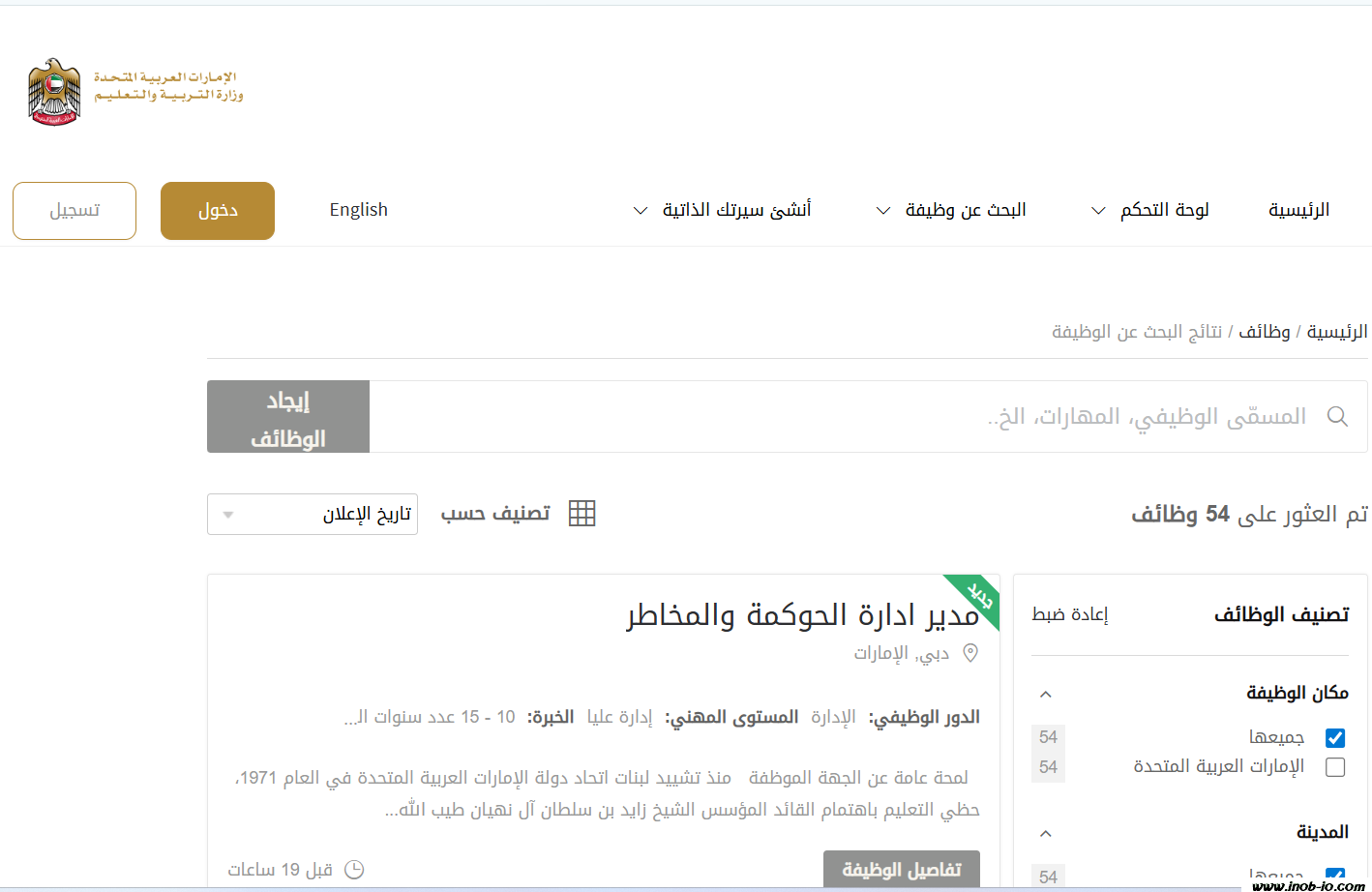
Task: Check the الإمارات العربية المتحدة checkbox
Action: coord(1335,767)
